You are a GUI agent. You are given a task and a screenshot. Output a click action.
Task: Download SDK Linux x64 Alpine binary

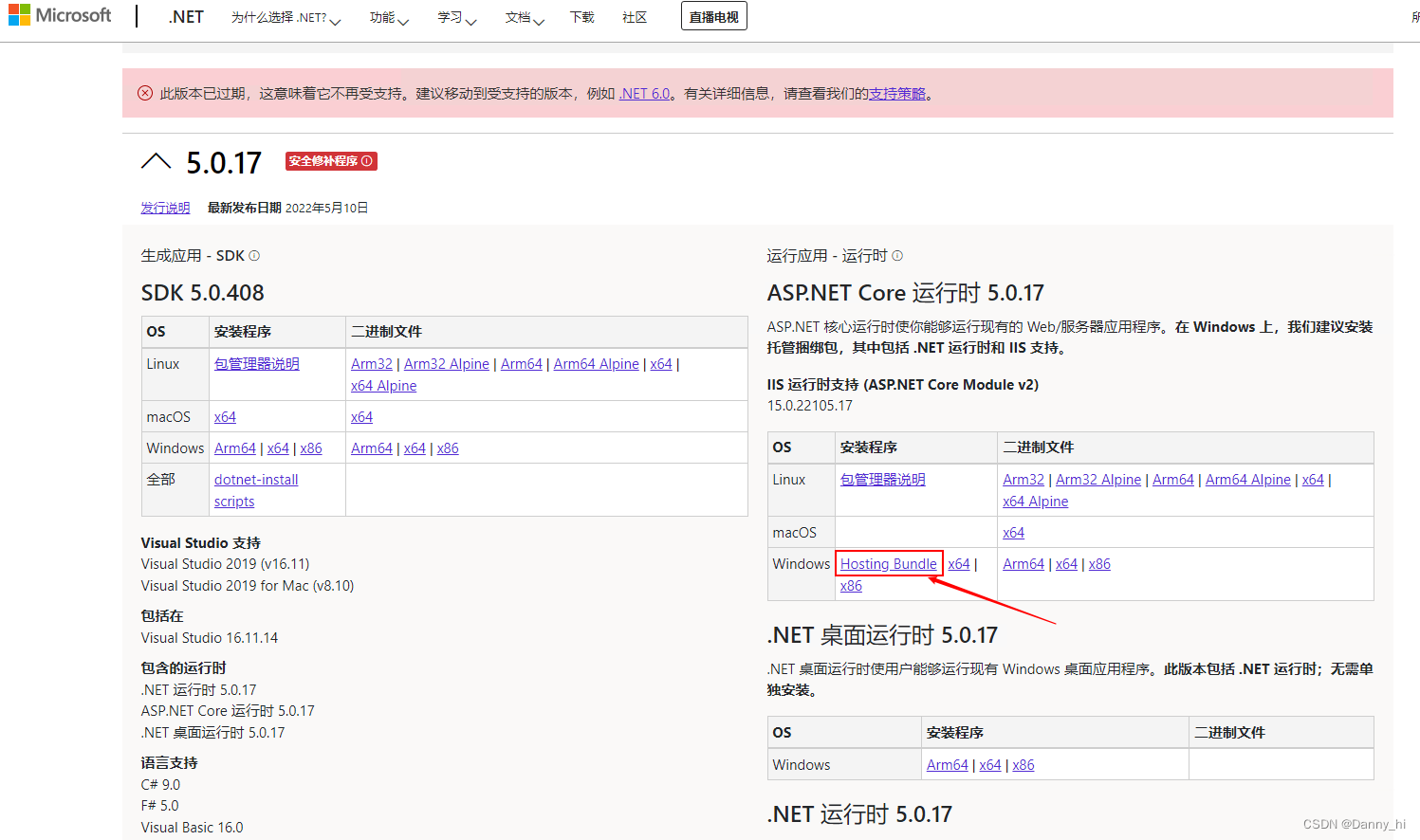[384, 386]
